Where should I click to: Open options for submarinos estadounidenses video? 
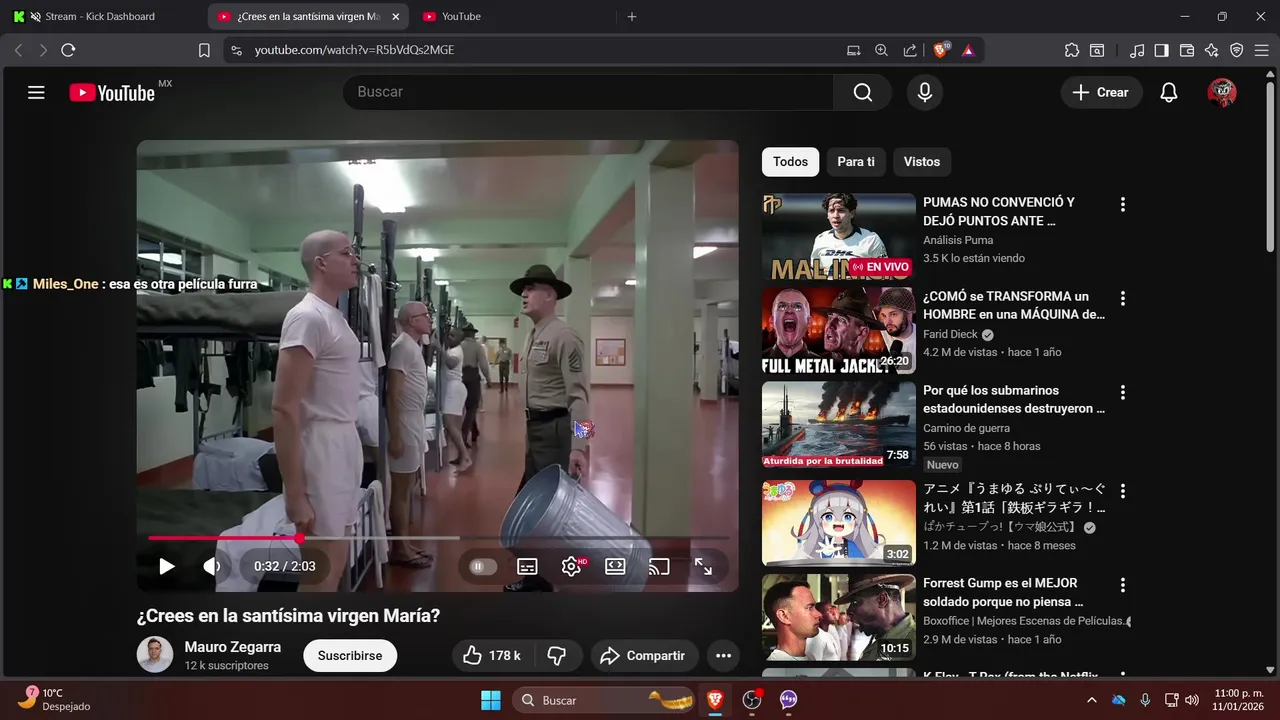1122,392
